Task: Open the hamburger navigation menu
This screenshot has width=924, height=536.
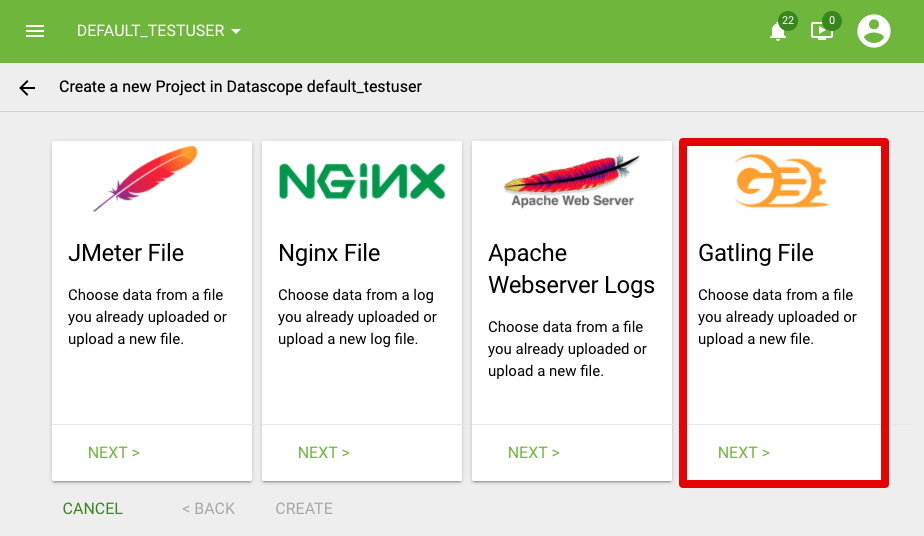Action: 35,31
